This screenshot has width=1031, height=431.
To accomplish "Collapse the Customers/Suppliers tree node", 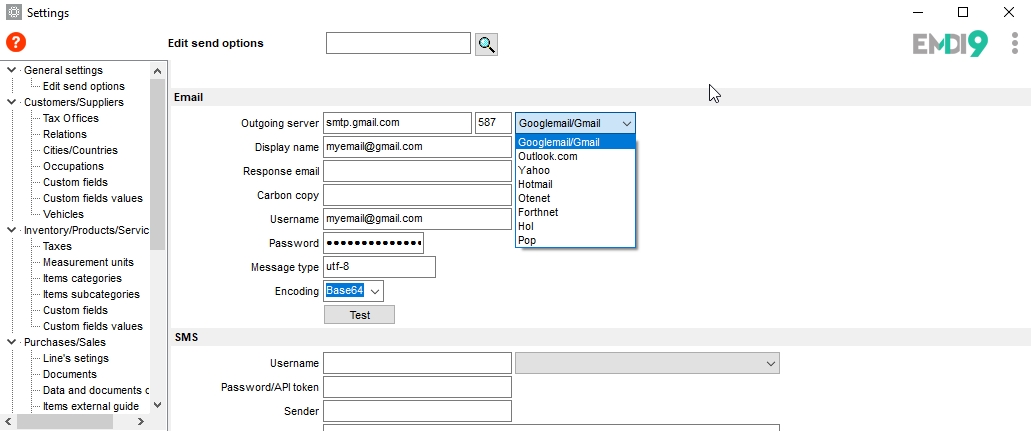I will [x=11, y=102].
